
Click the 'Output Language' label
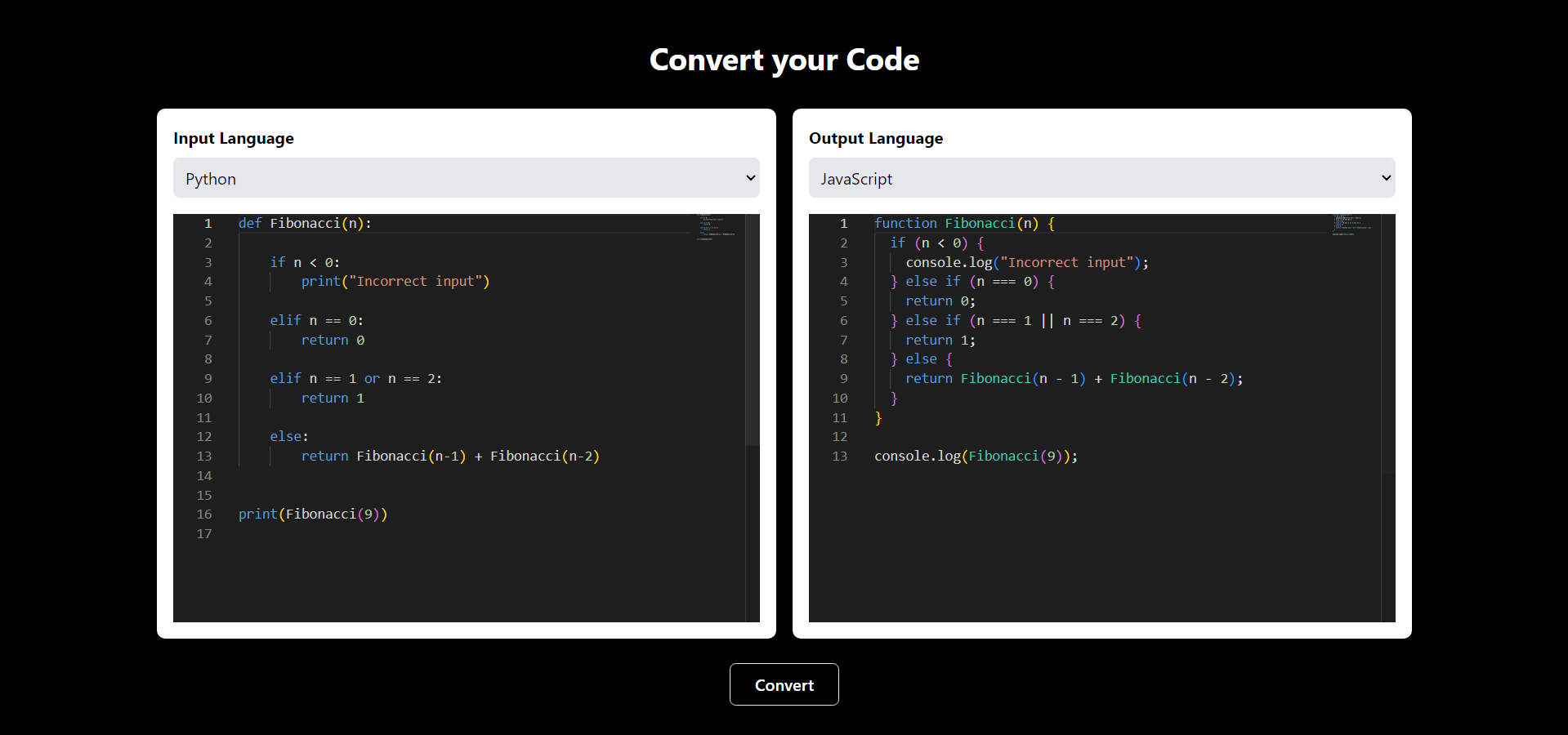coord(875,139)
